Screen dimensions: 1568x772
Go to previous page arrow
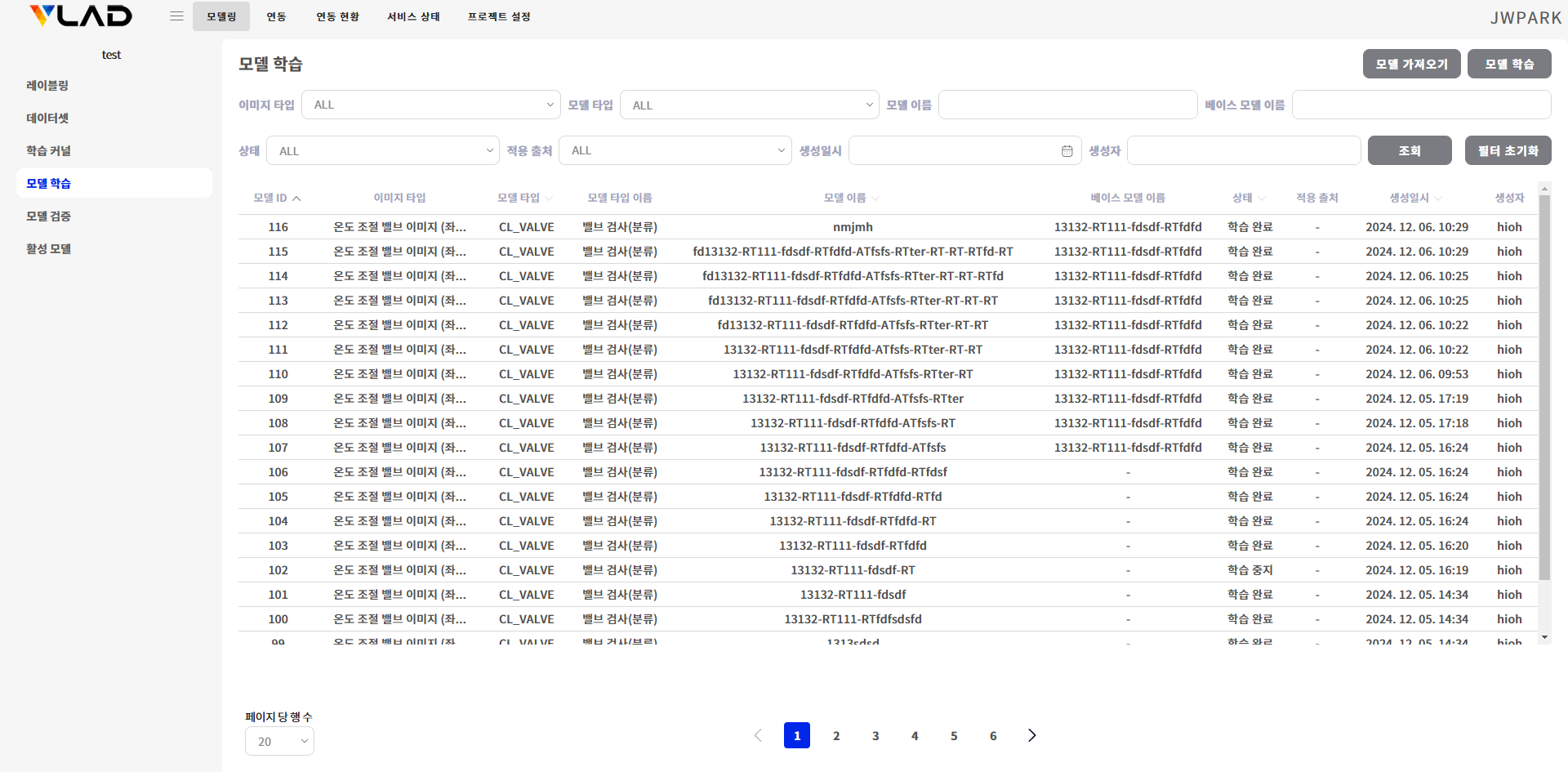pyautogui.click(x=758, y=735)
